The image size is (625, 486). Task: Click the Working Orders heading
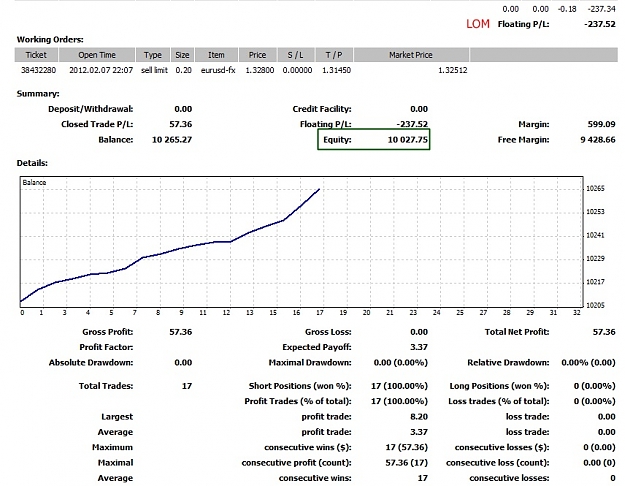(x=50, y=39)
